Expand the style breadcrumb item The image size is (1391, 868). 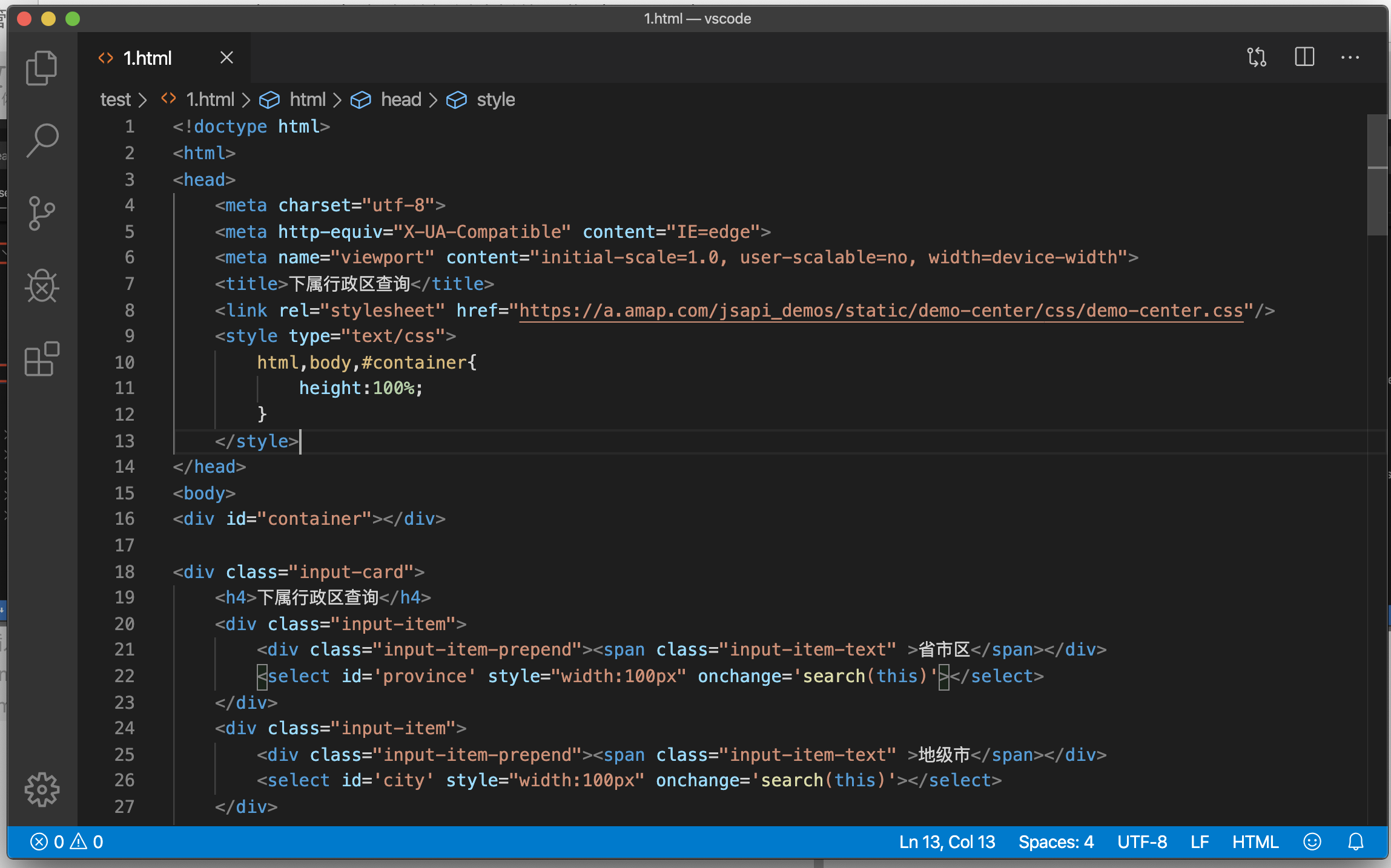(x=495, y=99)
